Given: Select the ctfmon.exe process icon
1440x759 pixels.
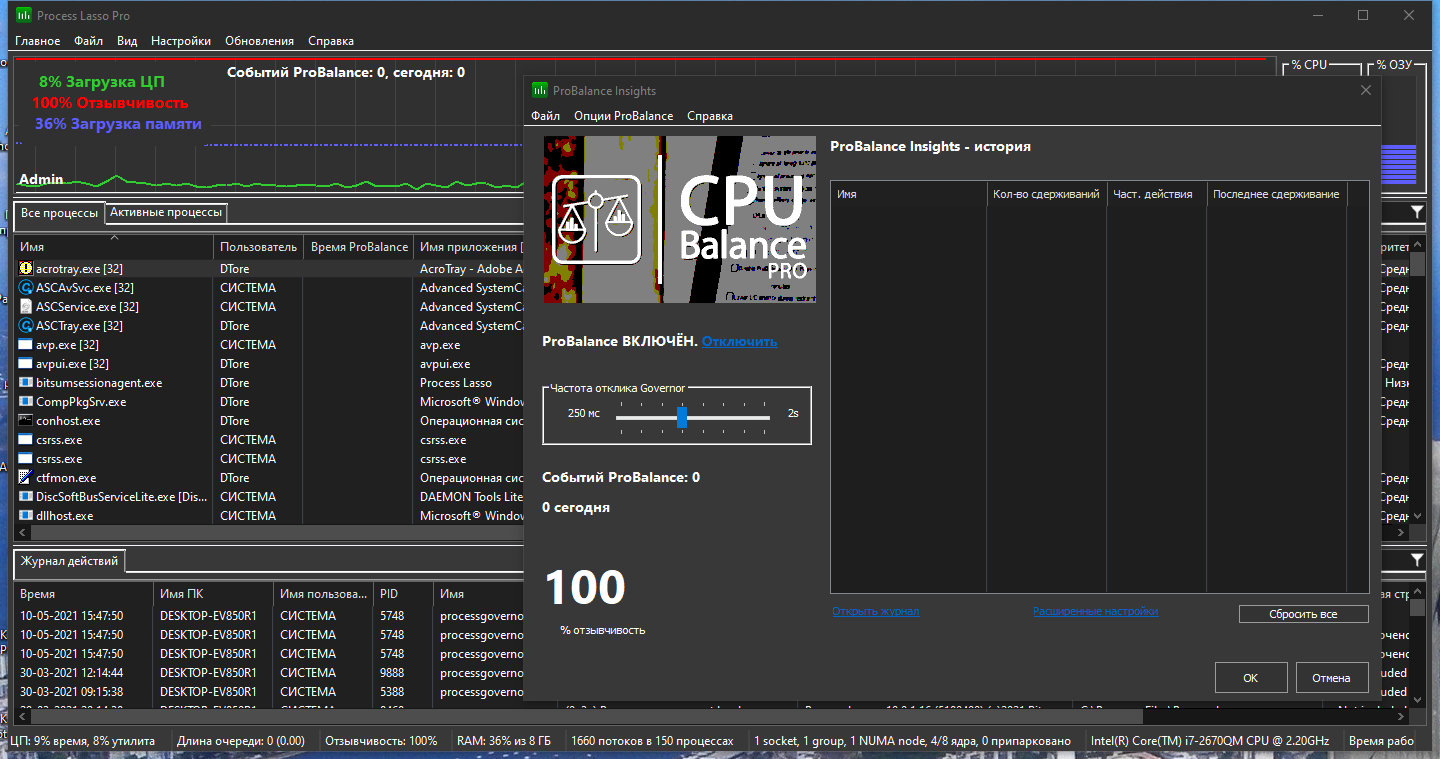Looking at the screenshot, I should pos(26,478).
